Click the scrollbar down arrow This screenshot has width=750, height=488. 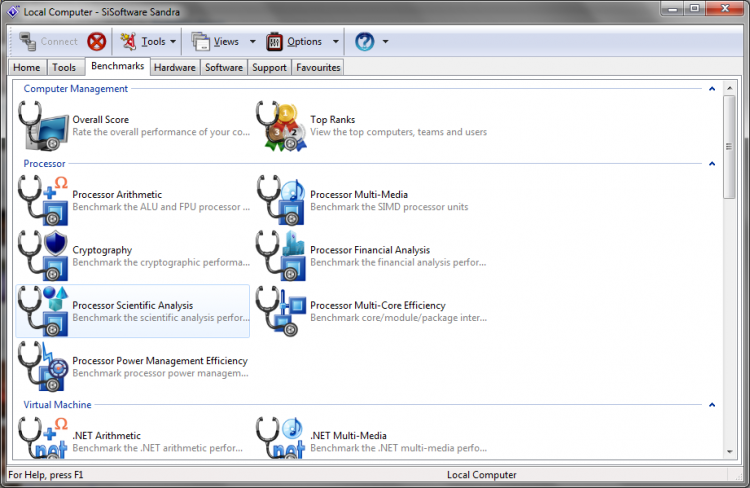729,451
